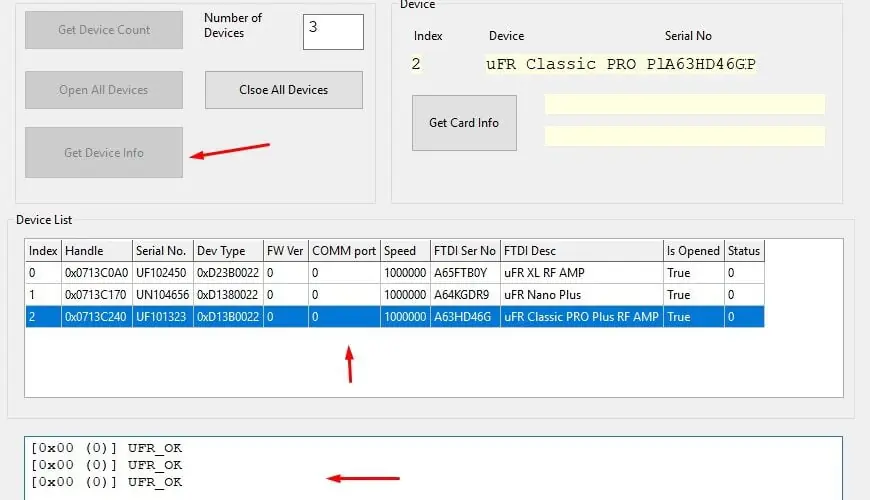Sort by Serial No. column header
The image size is (870, 500).
(163, 251)
